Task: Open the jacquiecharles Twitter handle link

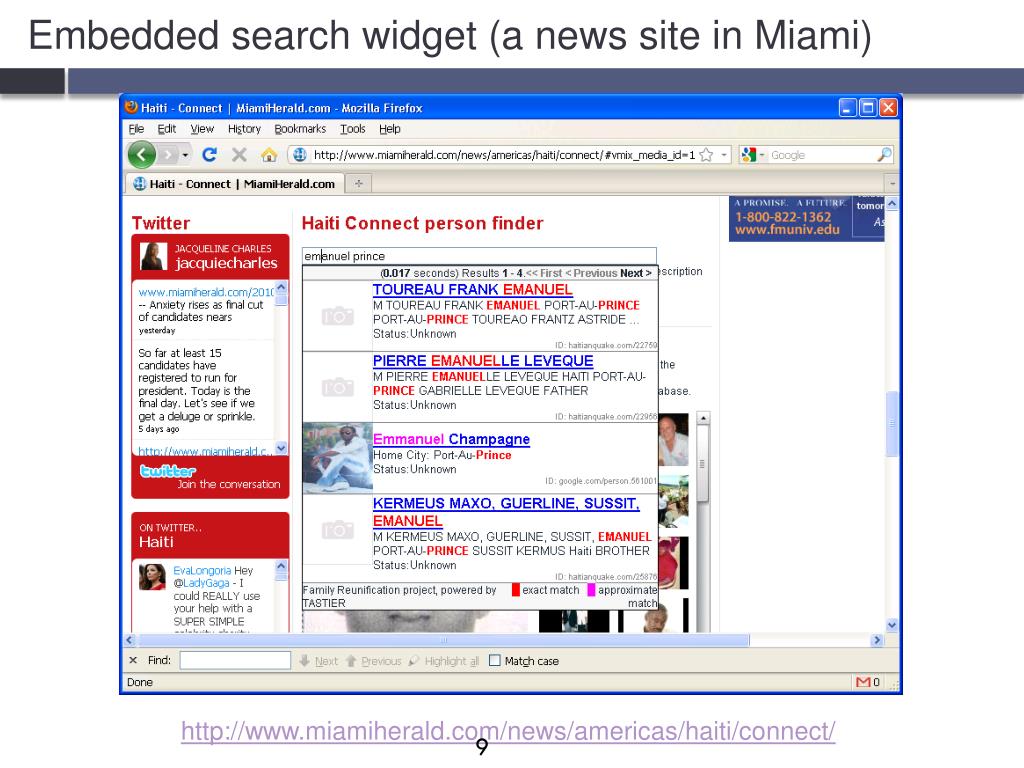Action: point(226,263)
